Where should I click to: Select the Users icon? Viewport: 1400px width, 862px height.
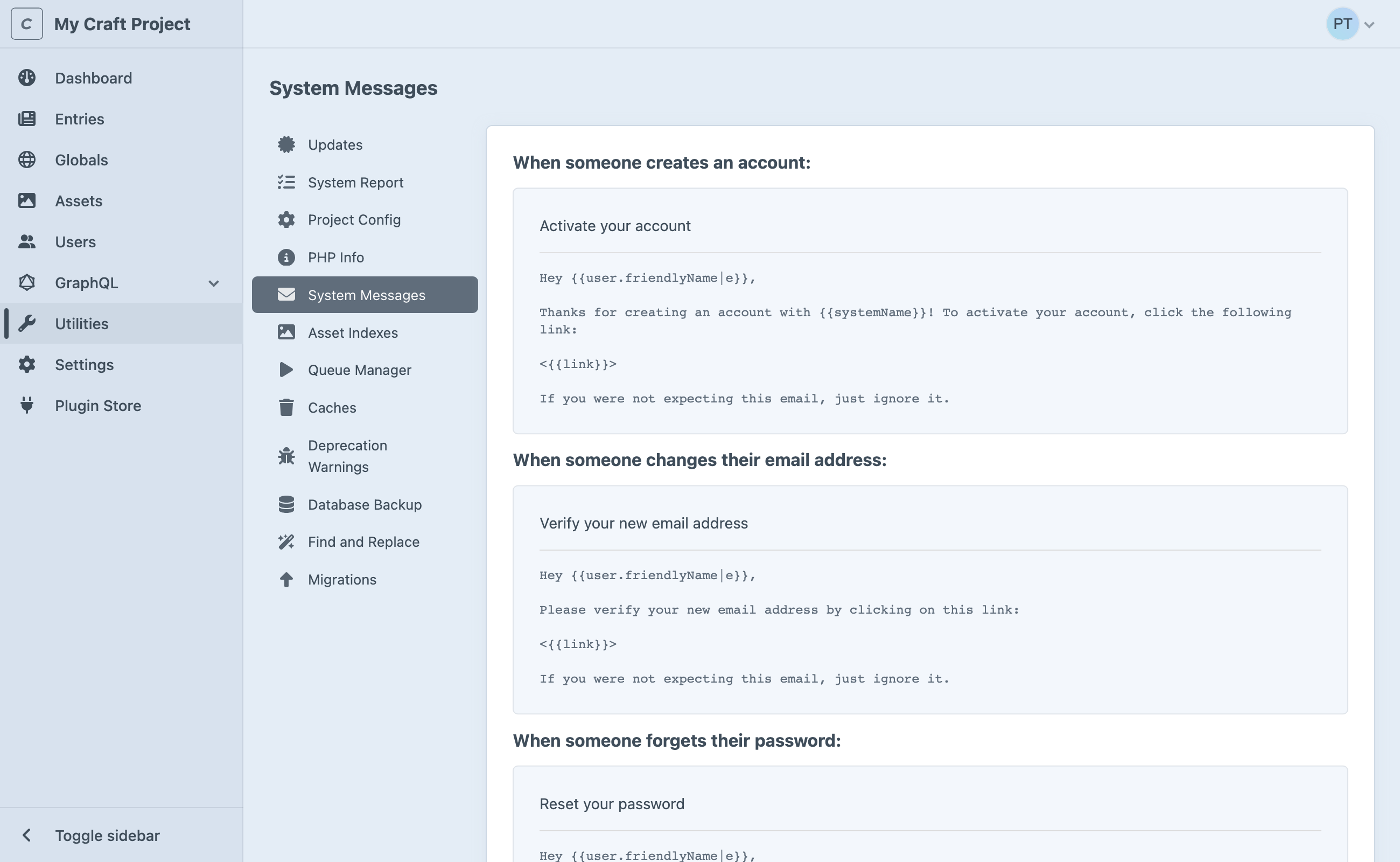tap(27, 242)
